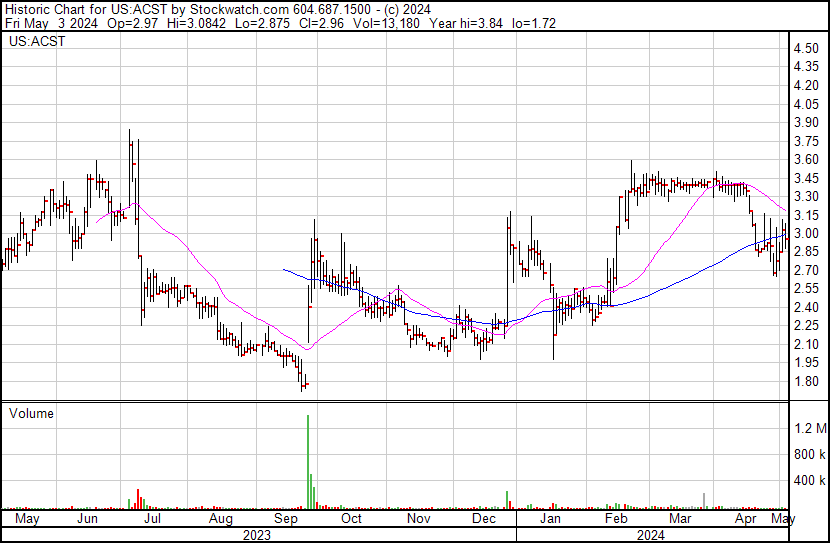830x543 pixels.
Task: Click the 400 k volume axis label
Action: click(x=808, y=481)
